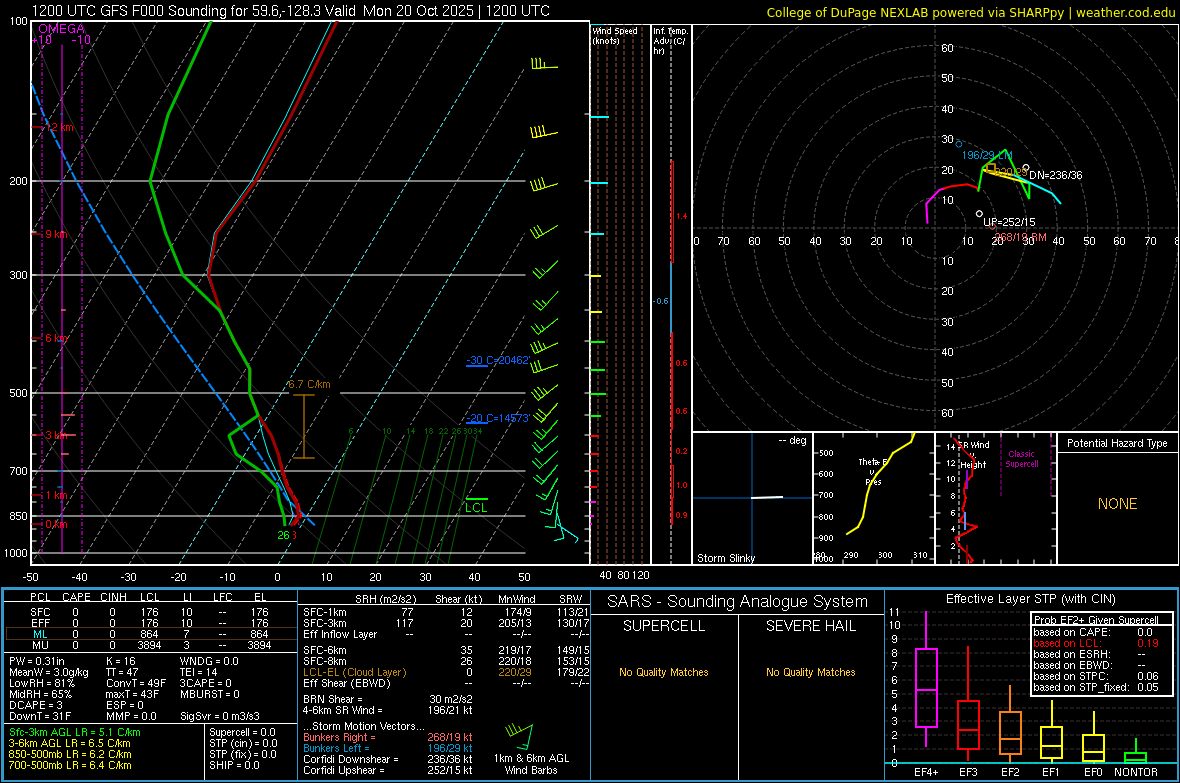
Task: Select the SUPERCELL column heading in SARS
Action: [x=664, y=626]
